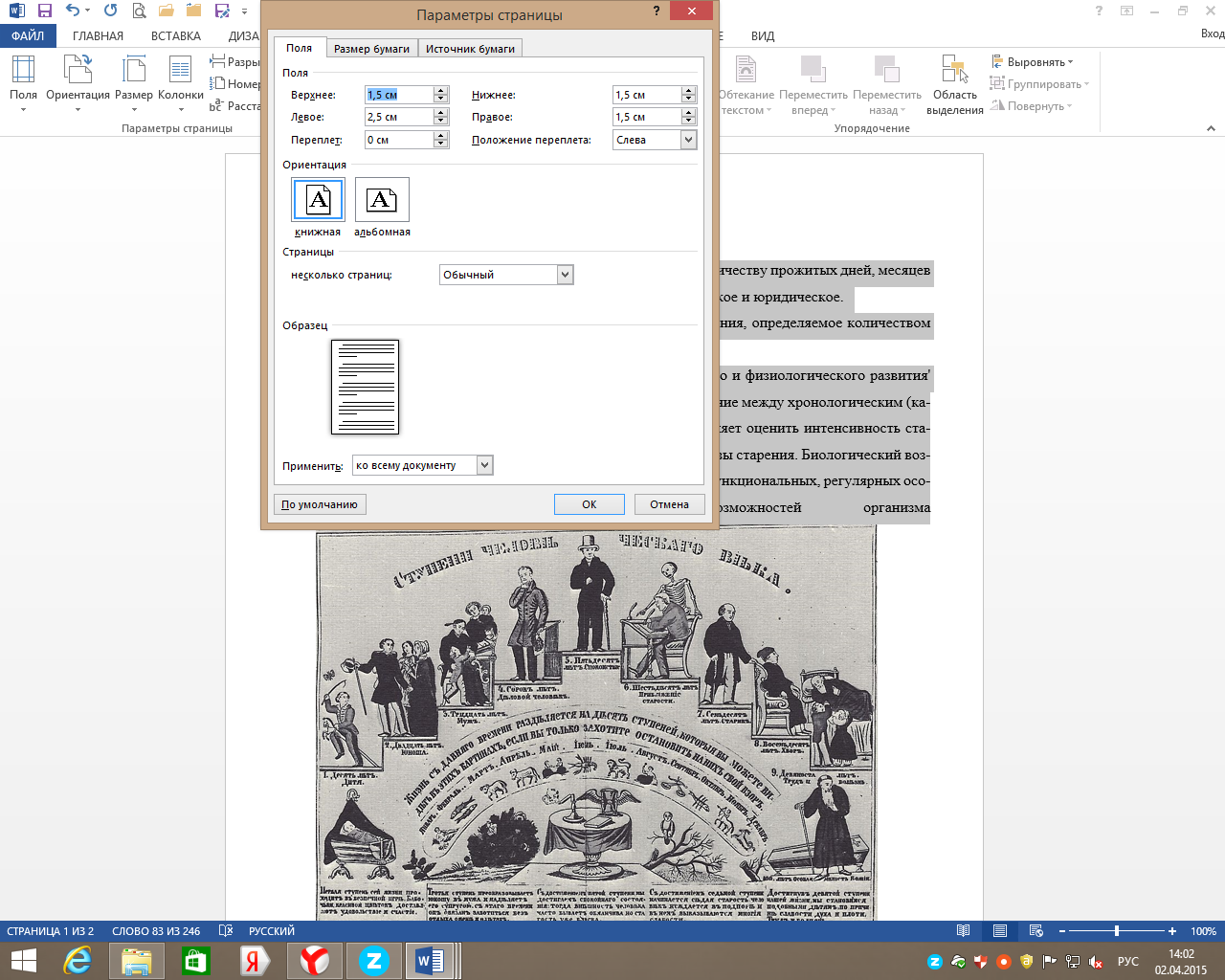The width and height of the screenshot is (1225, 980).
Task: Click the По умолчанию button
Action: pos(320,504)
